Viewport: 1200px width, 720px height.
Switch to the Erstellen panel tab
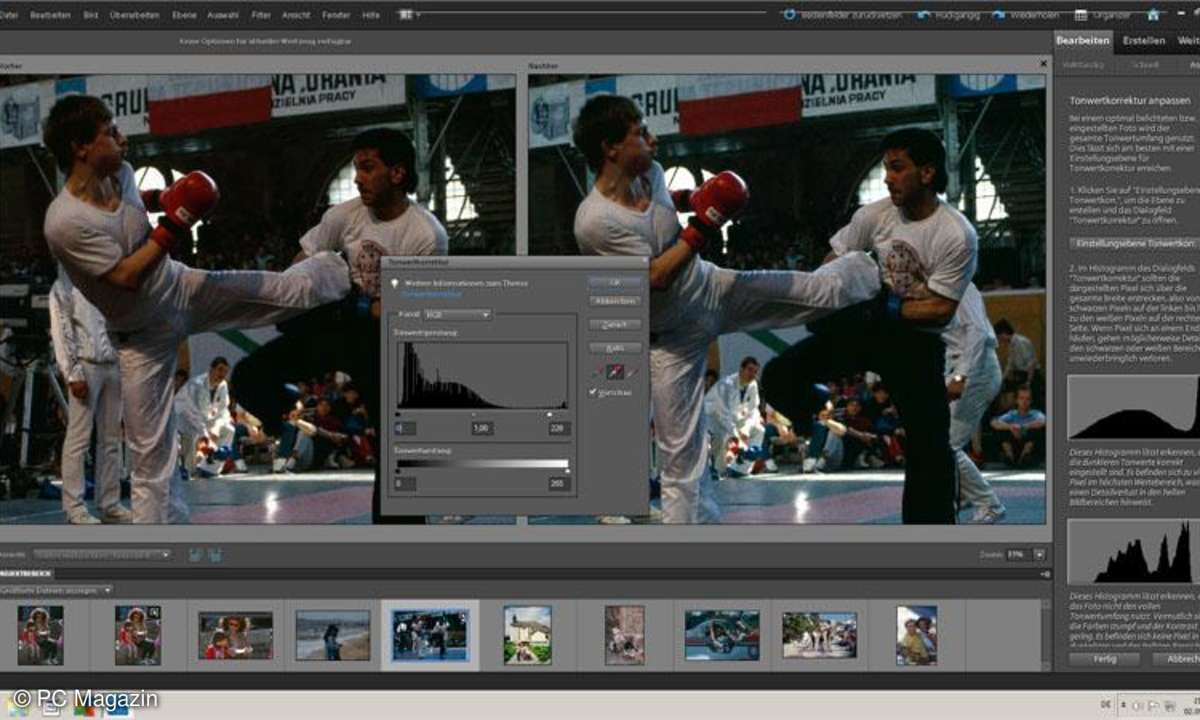[x=1143, y=41]
